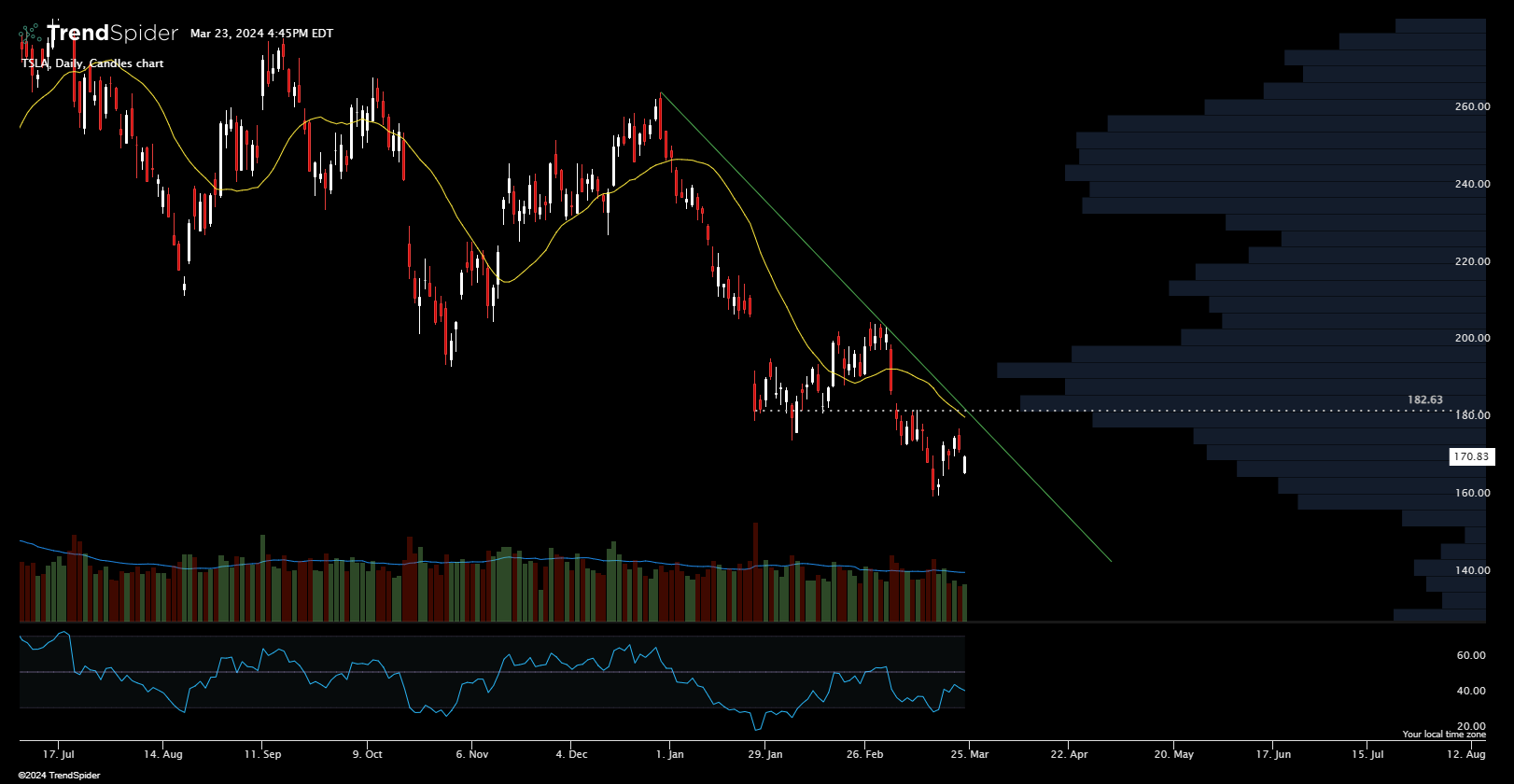Click the 40.00 RSI axis label
This screenshot has height=784, width=1514.
[x=1471, y=691]
